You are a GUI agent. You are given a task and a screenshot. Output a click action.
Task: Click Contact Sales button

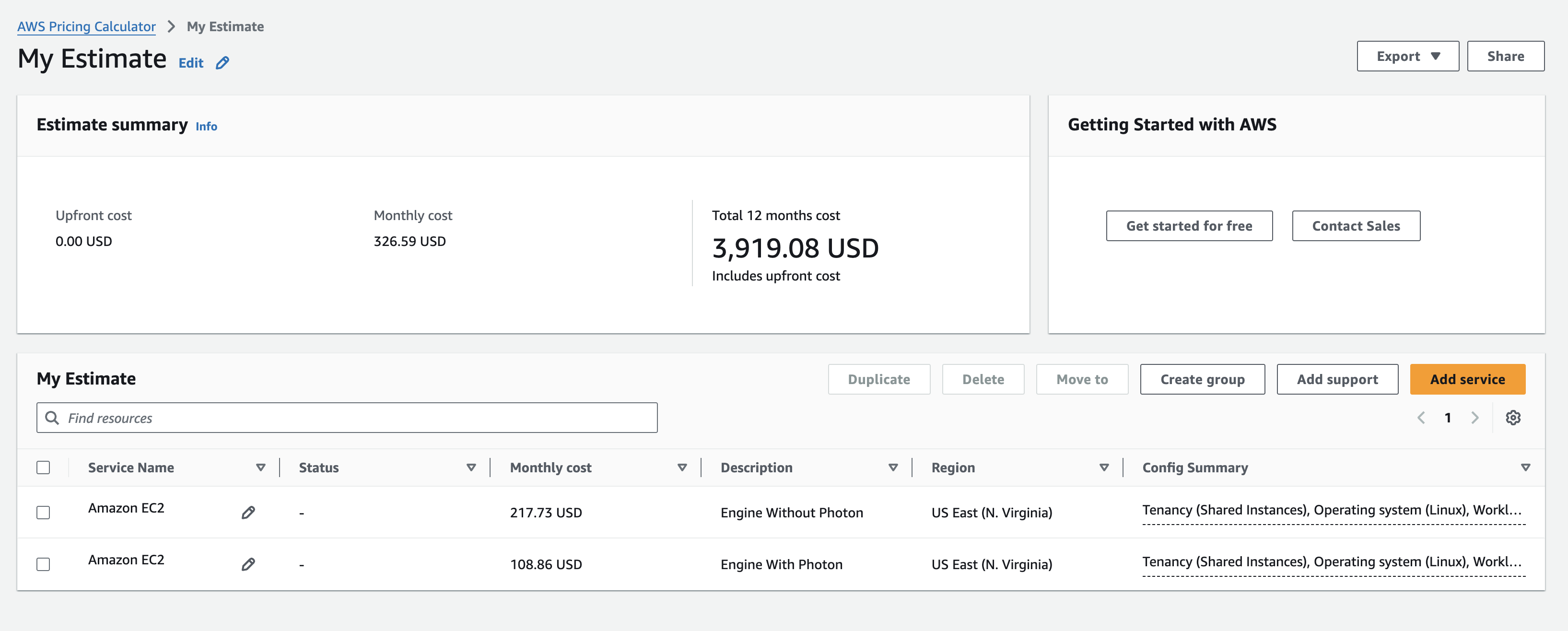pyautogui.click(x=1356, y=226)
